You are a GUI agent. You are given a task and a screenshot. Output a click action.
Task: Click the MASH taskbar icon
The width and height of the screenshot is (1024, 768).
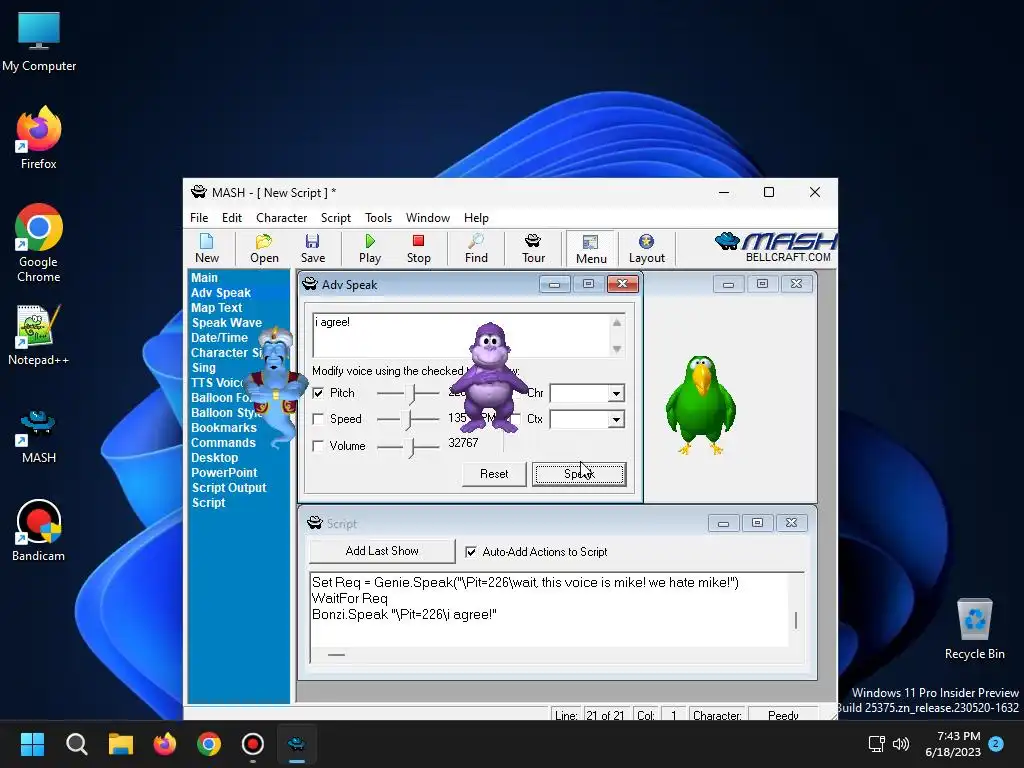pyautogui.click(x=296, y=744)
